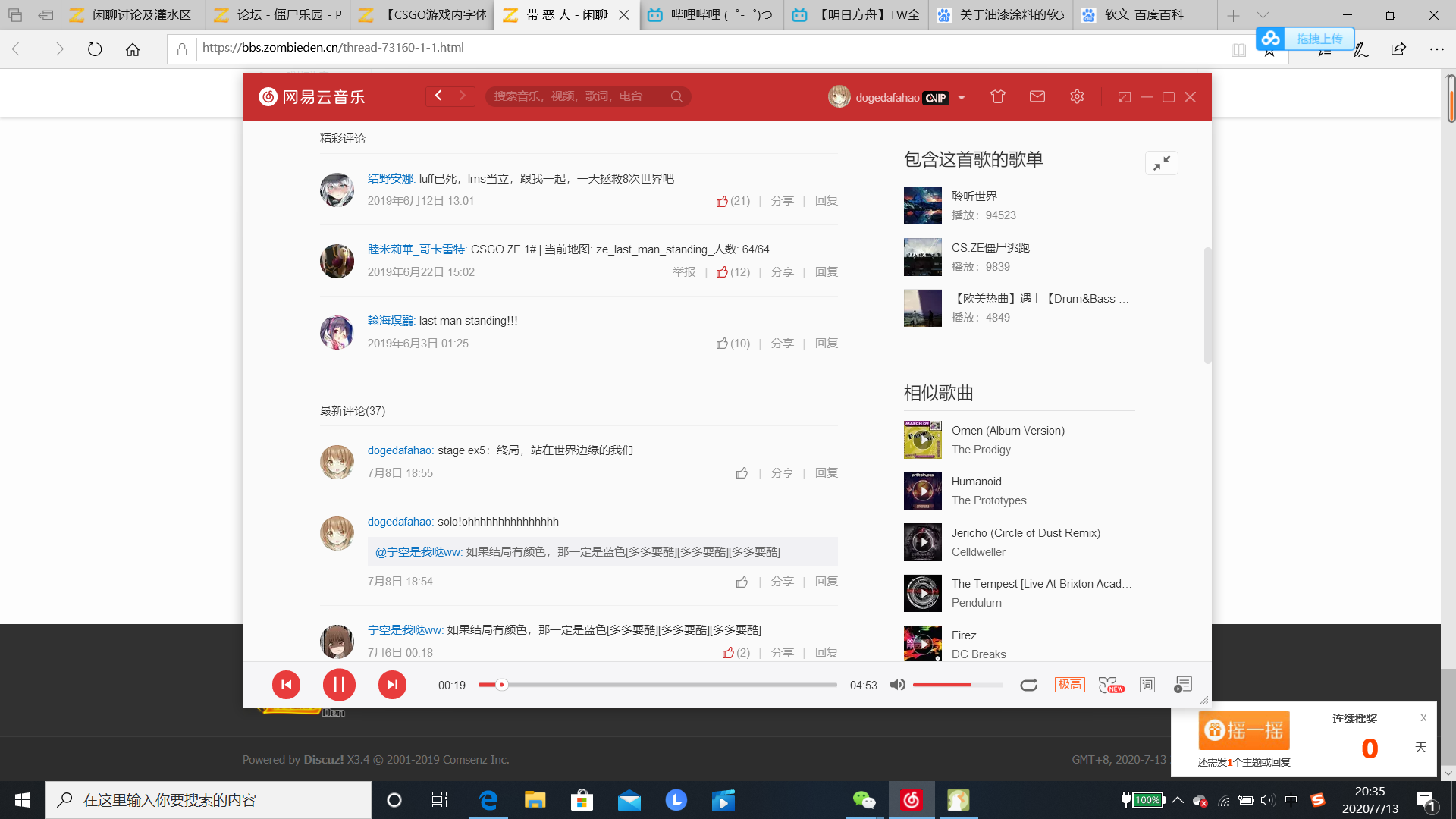The width and height of the screenshot is (1456, 819).
Task: Open the 聆听世界 playlist
Action: point(975,195)
